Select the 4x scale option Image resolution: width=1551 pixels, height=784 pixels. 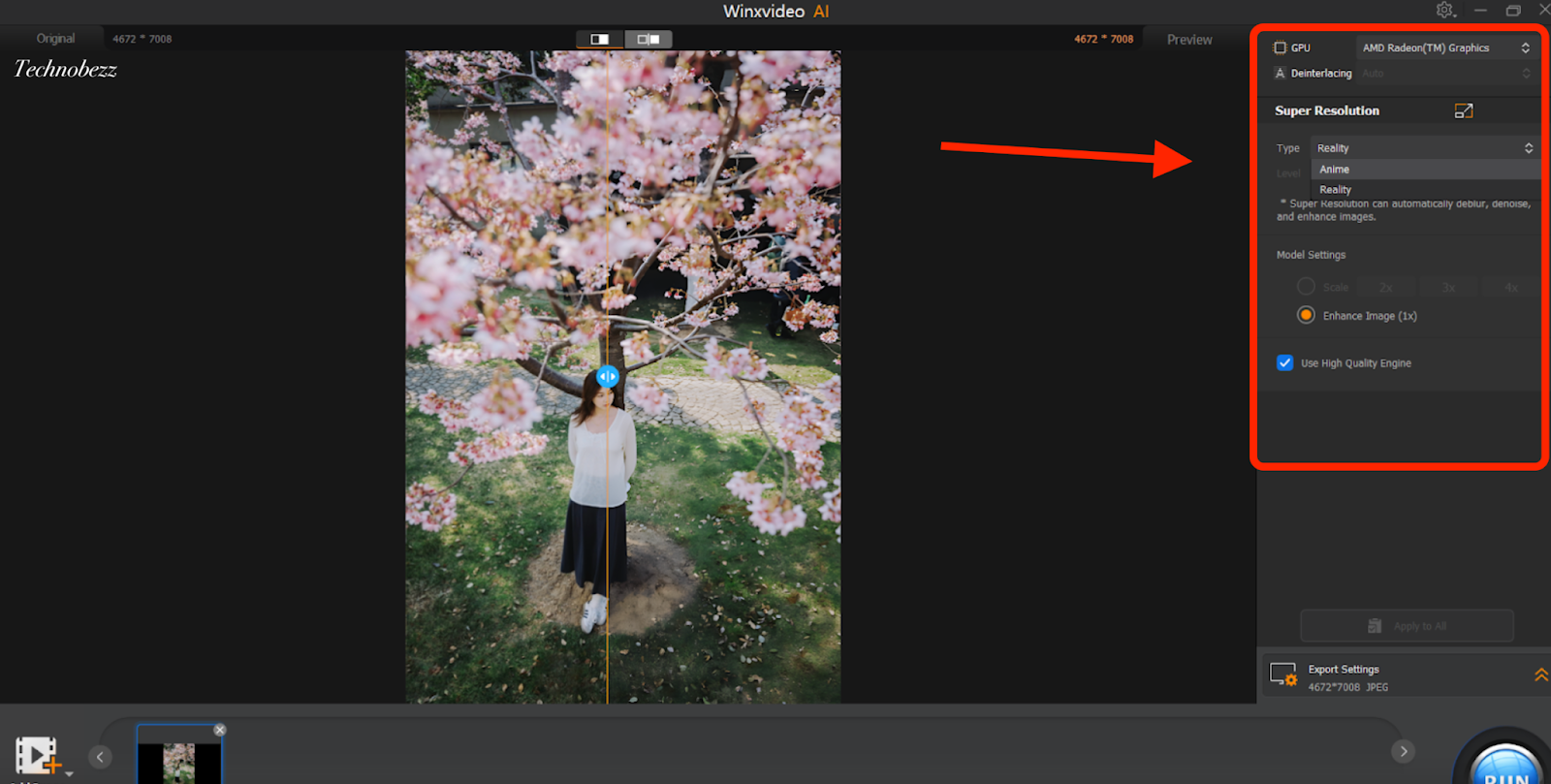point(1510,288)
